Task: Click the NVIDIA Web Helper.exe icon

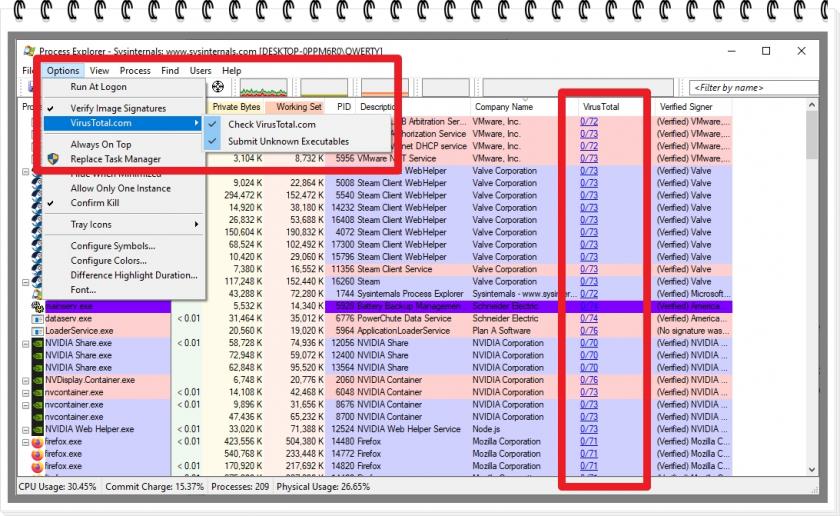Action: 37,429
